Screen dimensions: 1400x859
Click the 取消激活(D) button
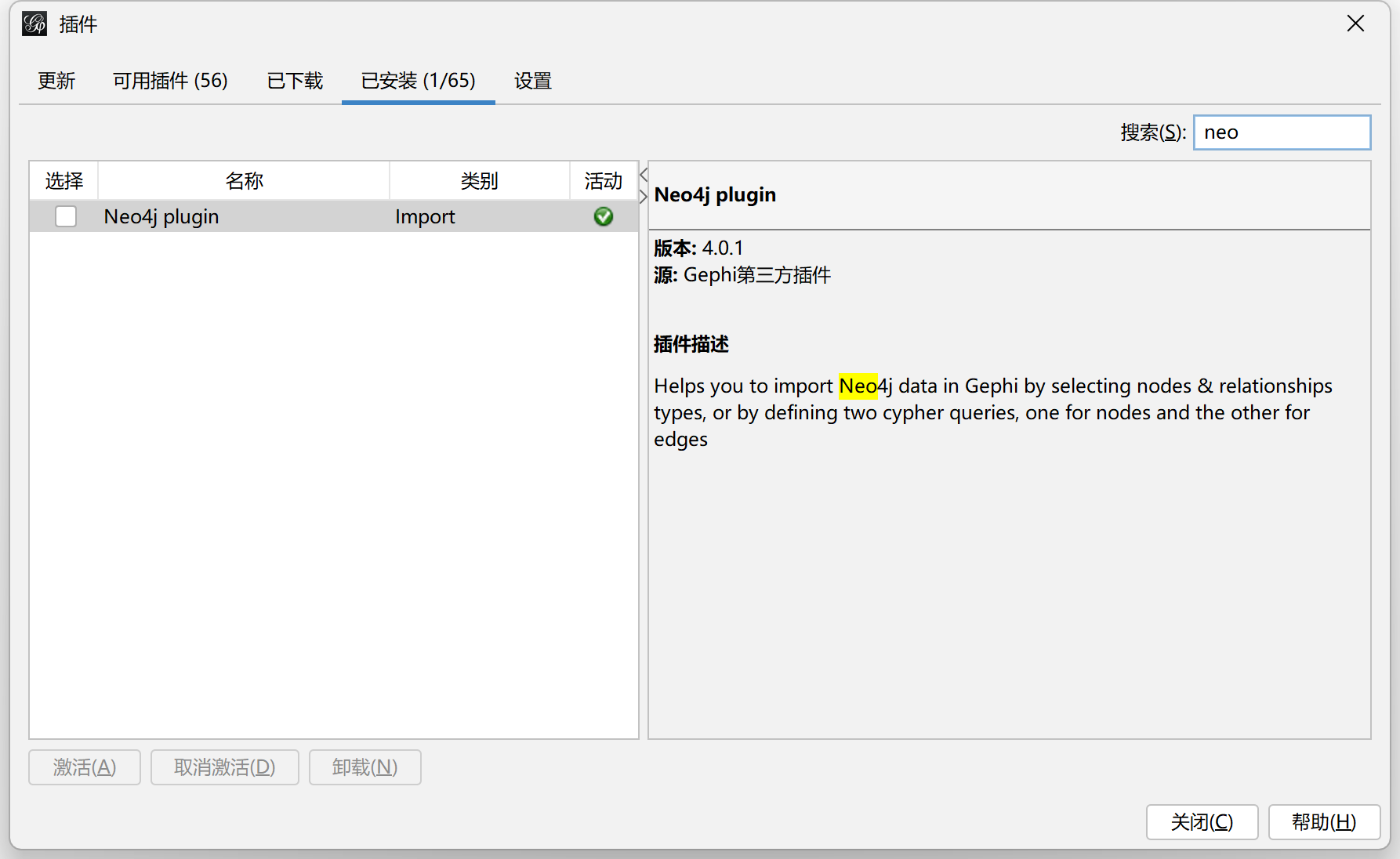(x=225, y=767)
